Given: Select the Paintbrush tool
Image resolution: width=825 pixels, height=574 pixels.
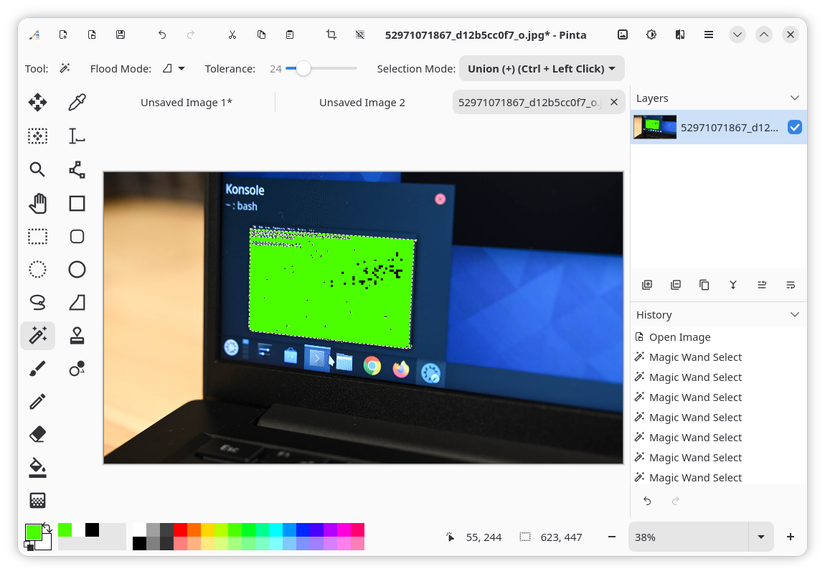Looking at the screenshot, I should click(x=37, y=369).
